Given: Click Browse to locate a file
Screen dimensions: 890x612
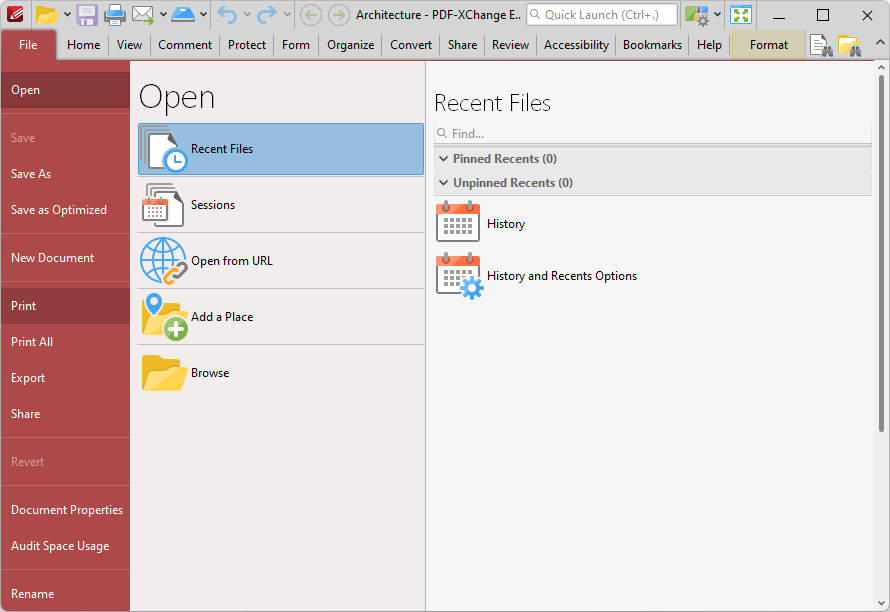Looking at the screenshot, I should pos(281,373).
